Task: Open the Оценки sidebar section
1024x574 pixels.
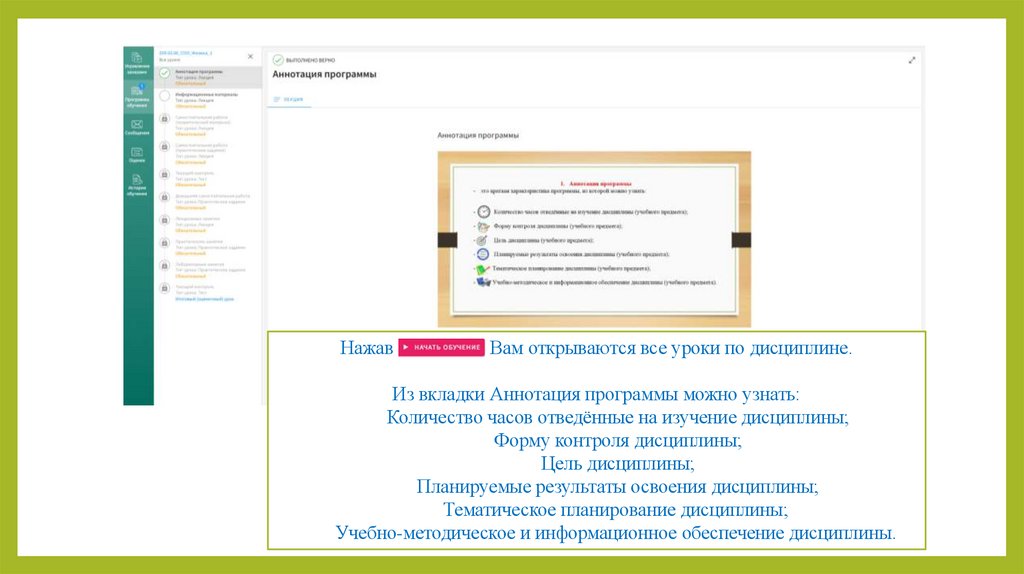Action: coord(137,155)
